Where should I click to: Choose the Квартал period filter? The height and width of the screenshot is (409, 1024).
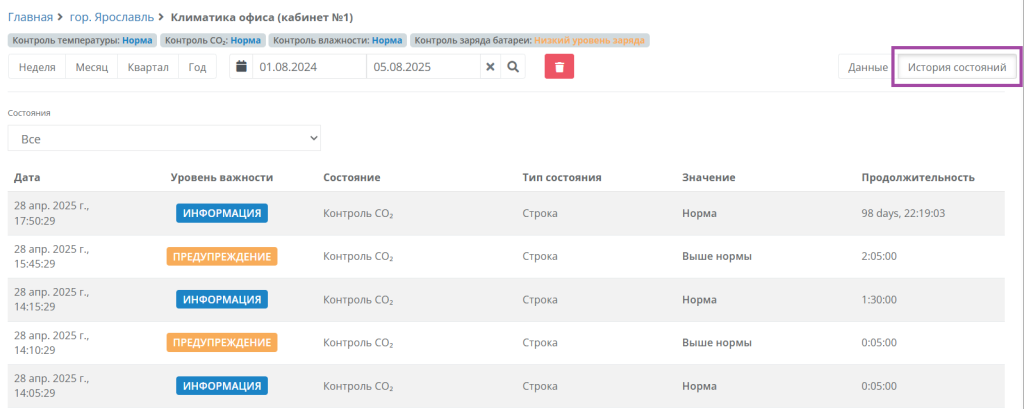pyautogui.click(x=148, y=67)
